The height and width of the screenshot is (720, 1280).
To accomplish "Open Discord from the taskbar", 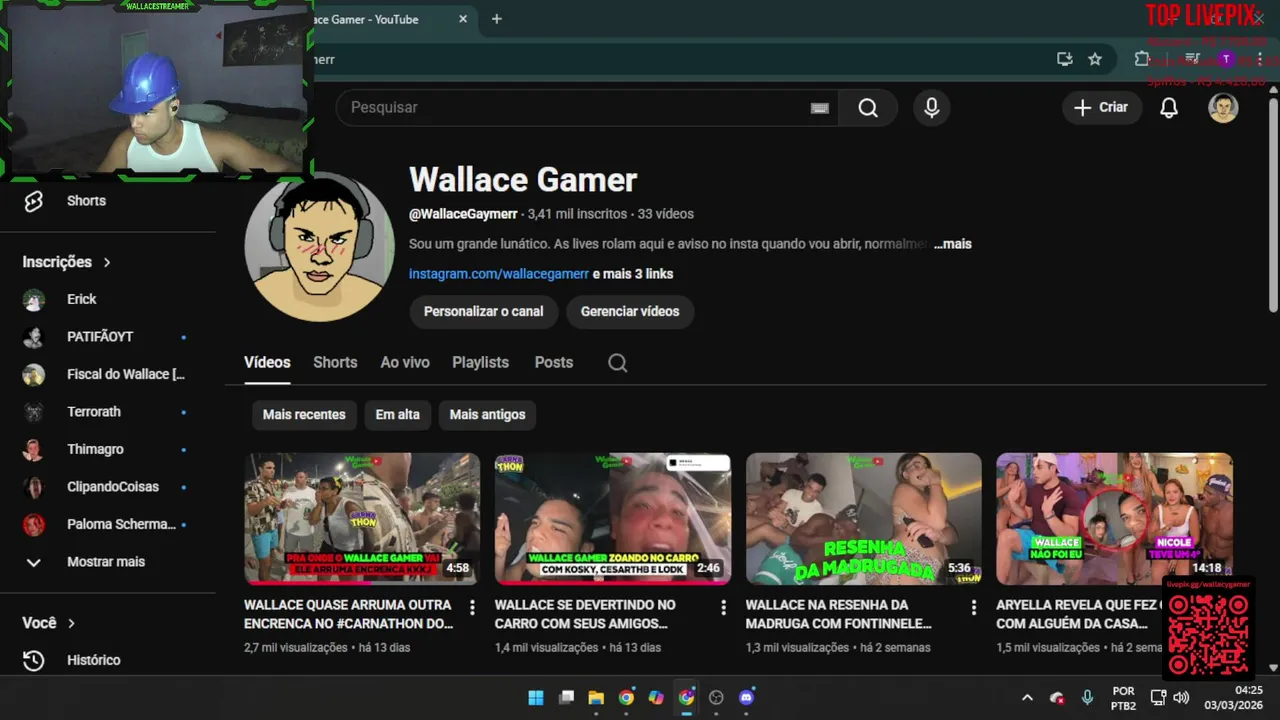I will [x=746, y=698].
